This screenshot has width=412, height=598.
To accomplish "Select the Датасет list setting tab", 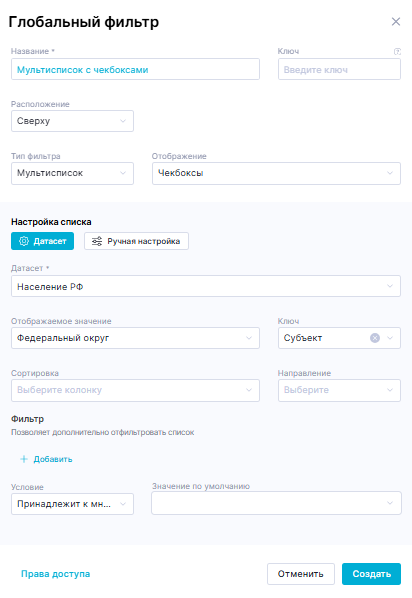I will [42, 241].
